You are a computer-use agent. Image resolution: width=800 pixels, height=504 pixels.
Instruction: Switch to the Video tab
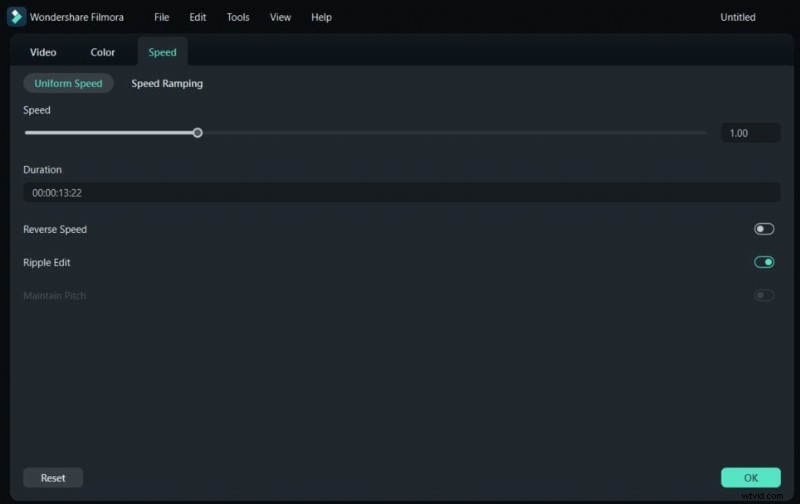click(x=43, y=52)
